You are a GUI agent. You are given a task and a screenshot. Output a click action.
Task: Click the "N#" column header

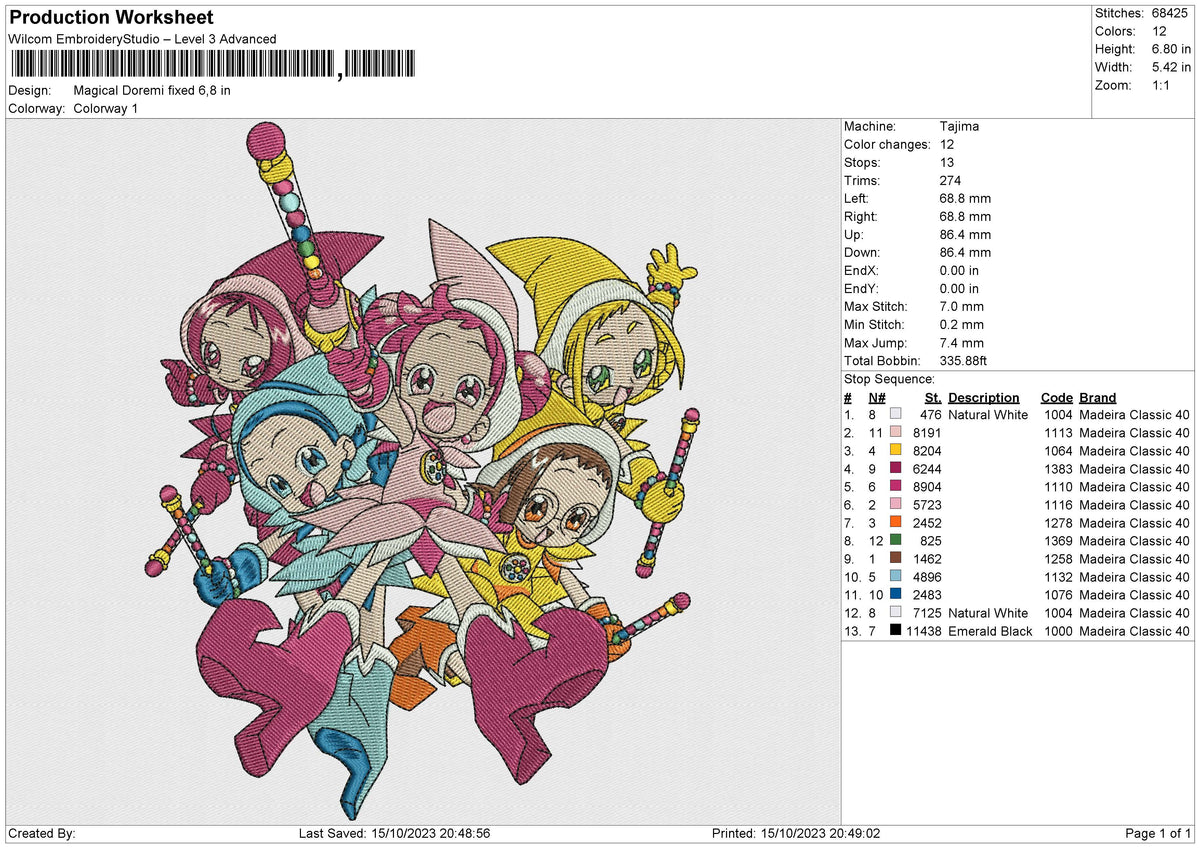point(875,397)
